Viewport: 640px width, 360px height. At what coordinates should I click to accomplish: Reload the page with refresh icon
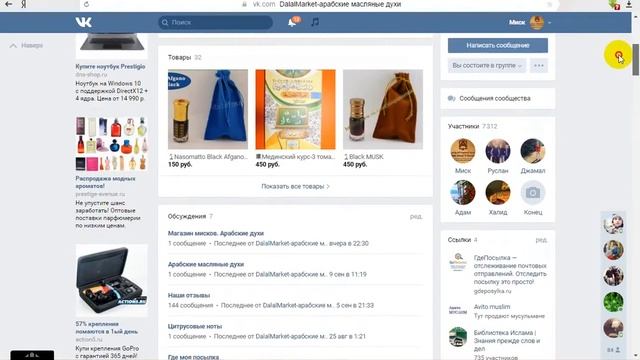[x=86, y=4]
